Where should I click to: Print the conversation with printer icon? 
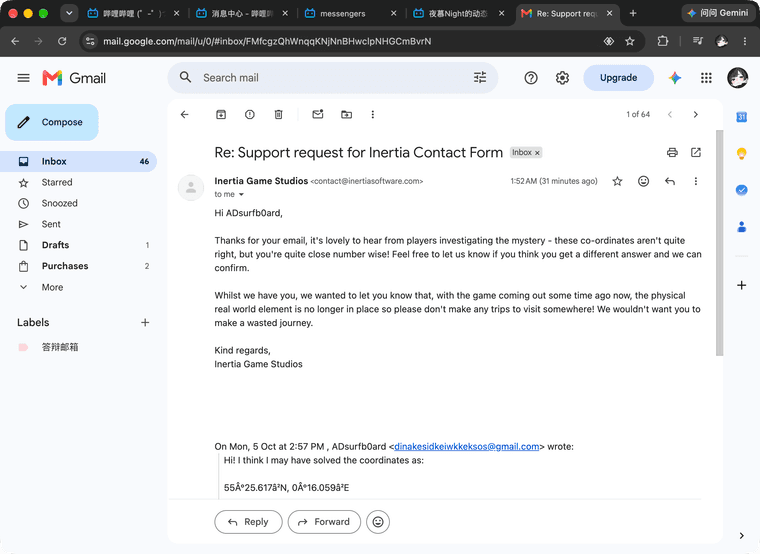pos(672,153)
